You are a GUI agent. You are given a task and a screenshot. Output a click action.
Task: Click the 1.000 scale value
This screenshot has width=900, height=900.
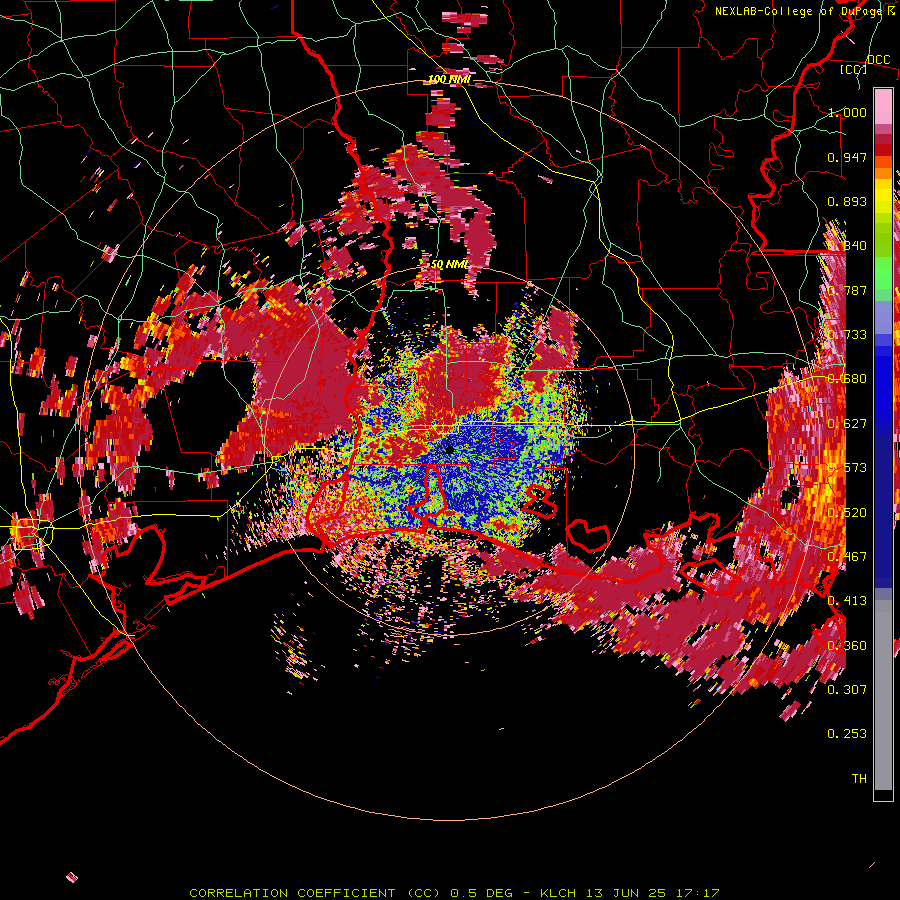[847, 112]
